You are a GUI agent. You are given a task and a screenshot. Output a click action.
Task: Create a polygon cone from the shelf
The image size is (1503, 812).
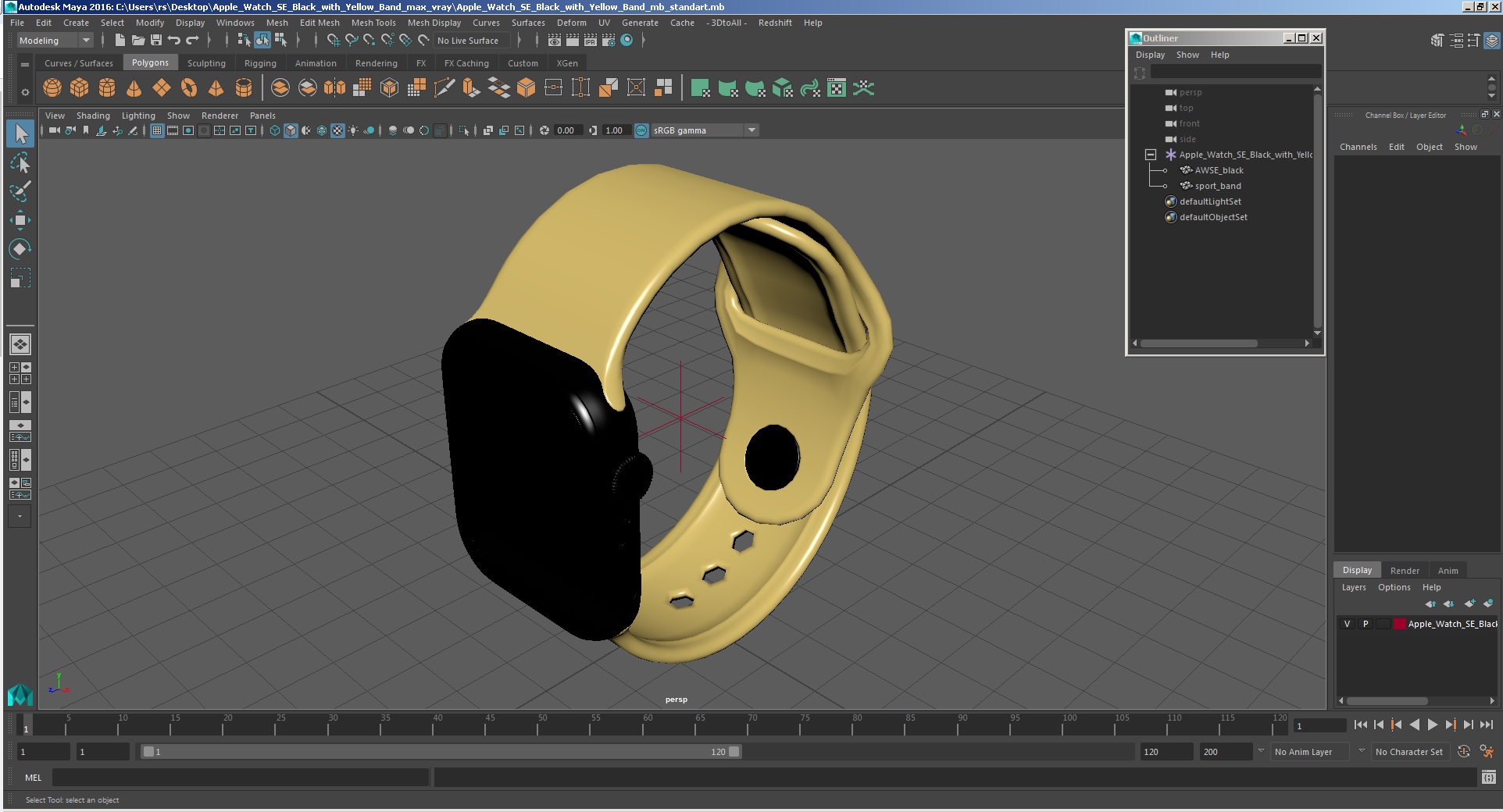point(134,88)
